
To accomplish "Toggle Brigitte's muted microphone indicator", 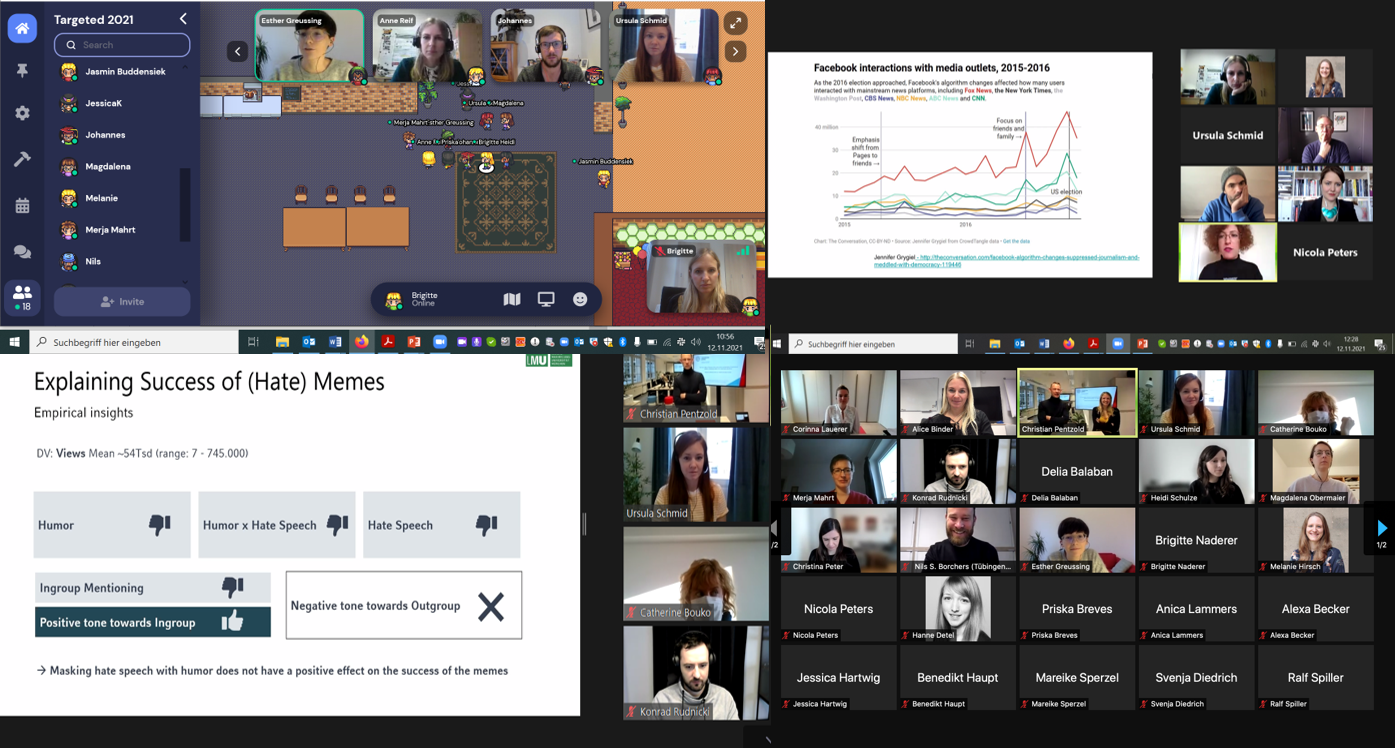I will [660, 251].
